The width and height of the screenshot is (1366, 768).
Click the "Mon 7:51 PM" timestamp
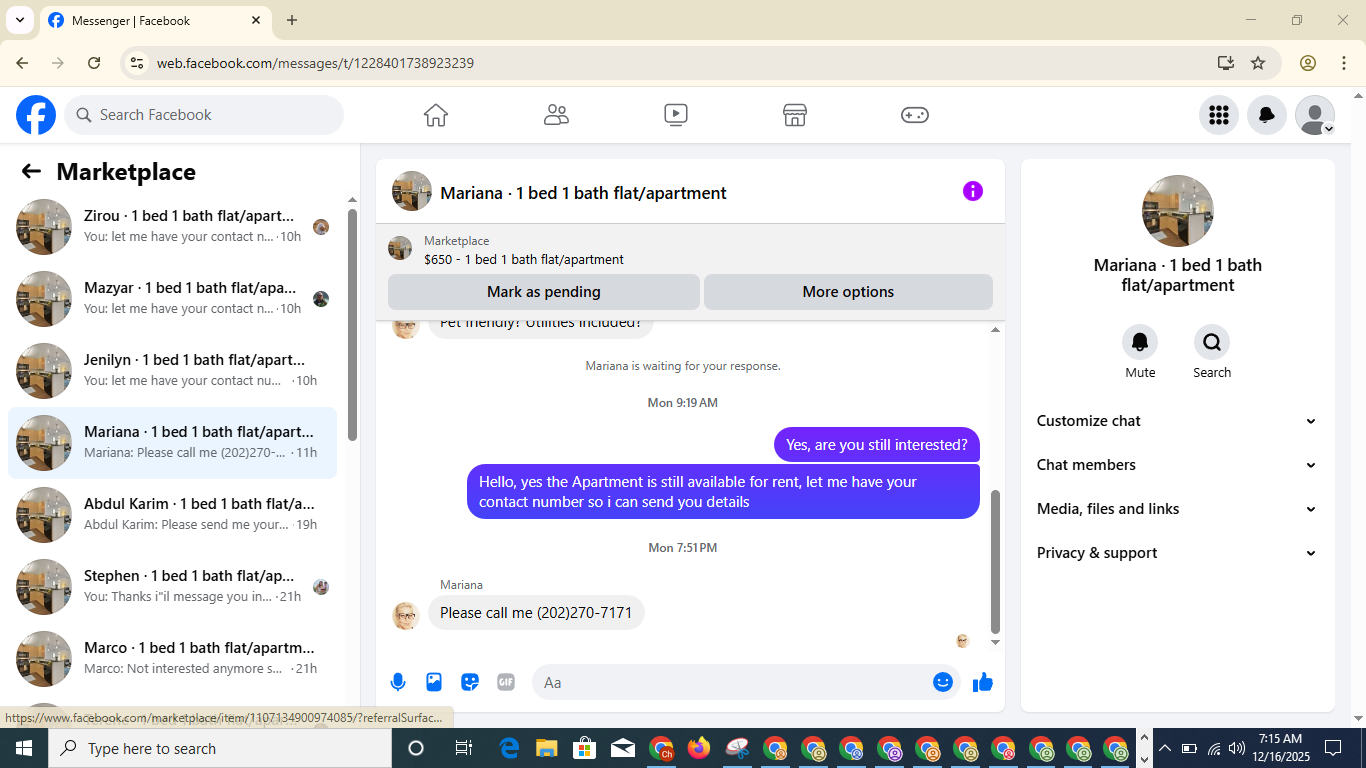[x=683, y=548]
